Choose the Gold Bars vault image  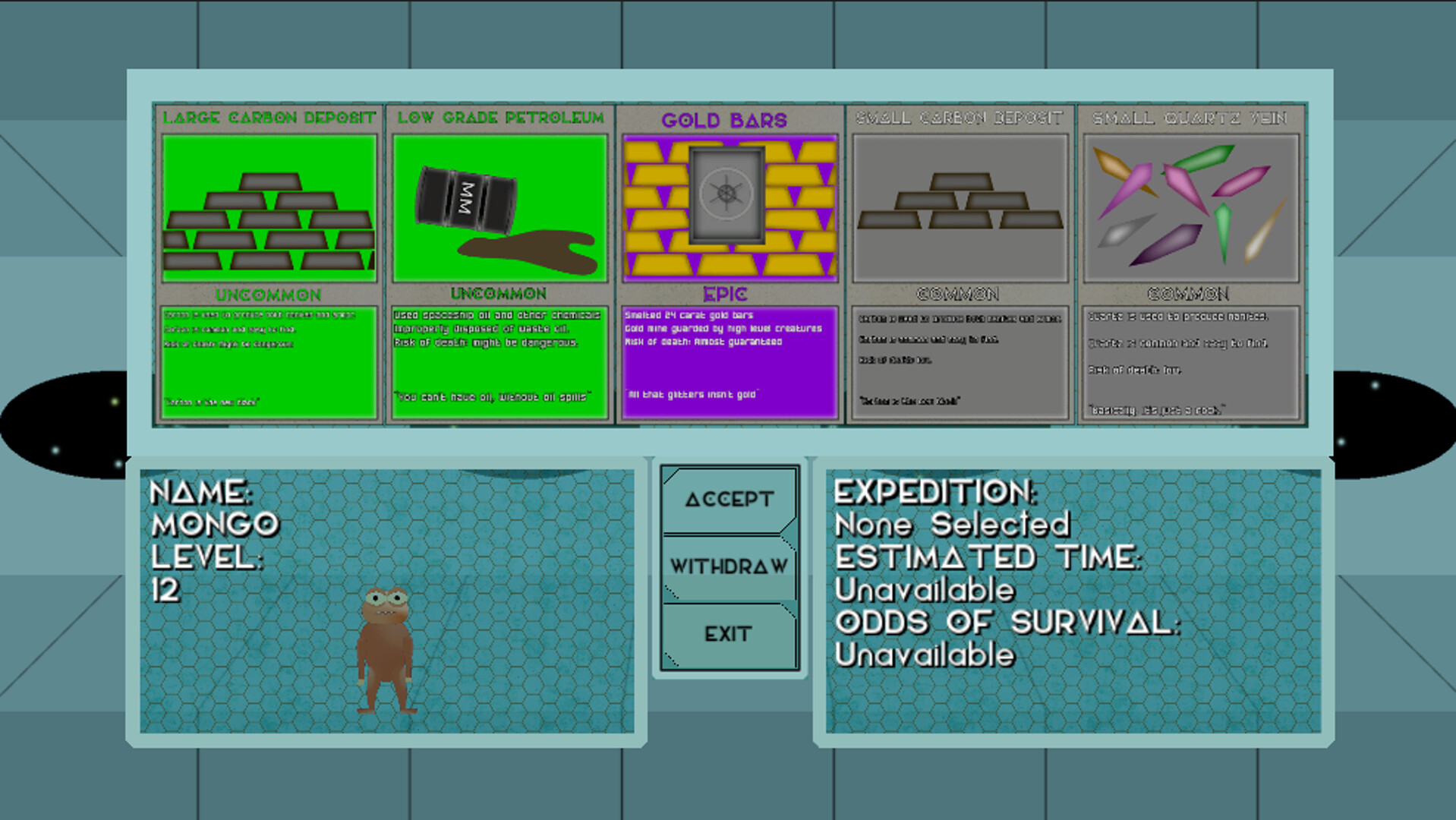tap(729, 208)
